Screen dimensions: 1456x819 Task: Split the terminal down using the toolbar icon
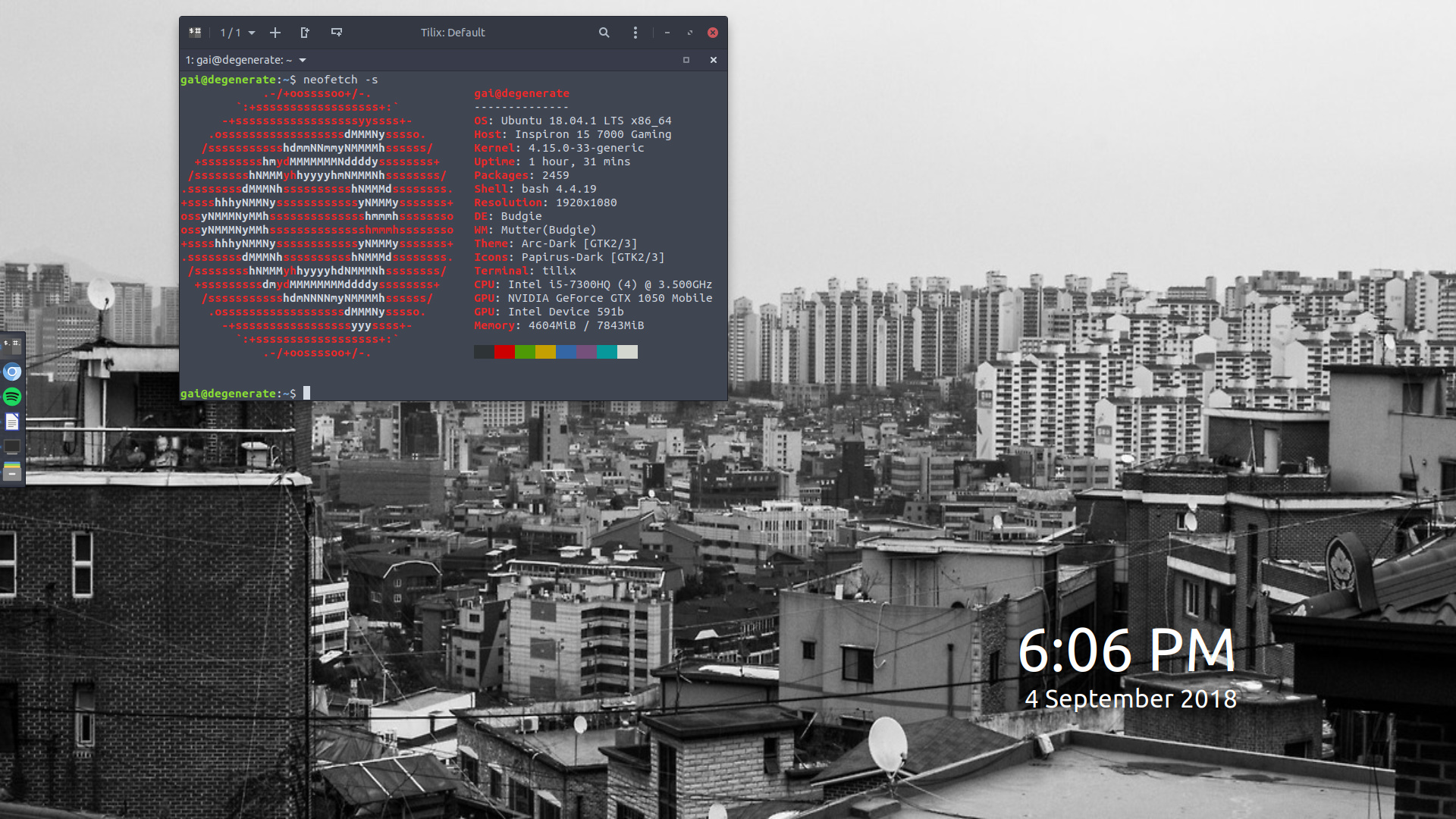coord(337,33)
